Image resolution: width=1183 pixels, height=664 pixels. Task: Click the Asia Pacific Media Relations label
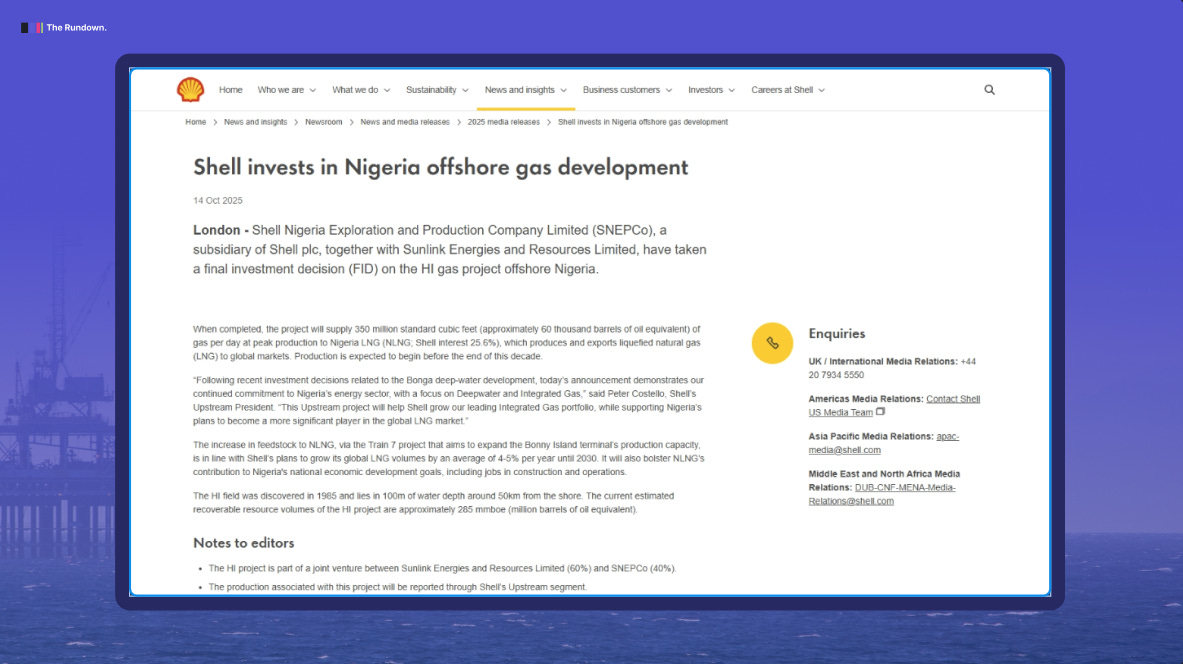coord(871,436)
